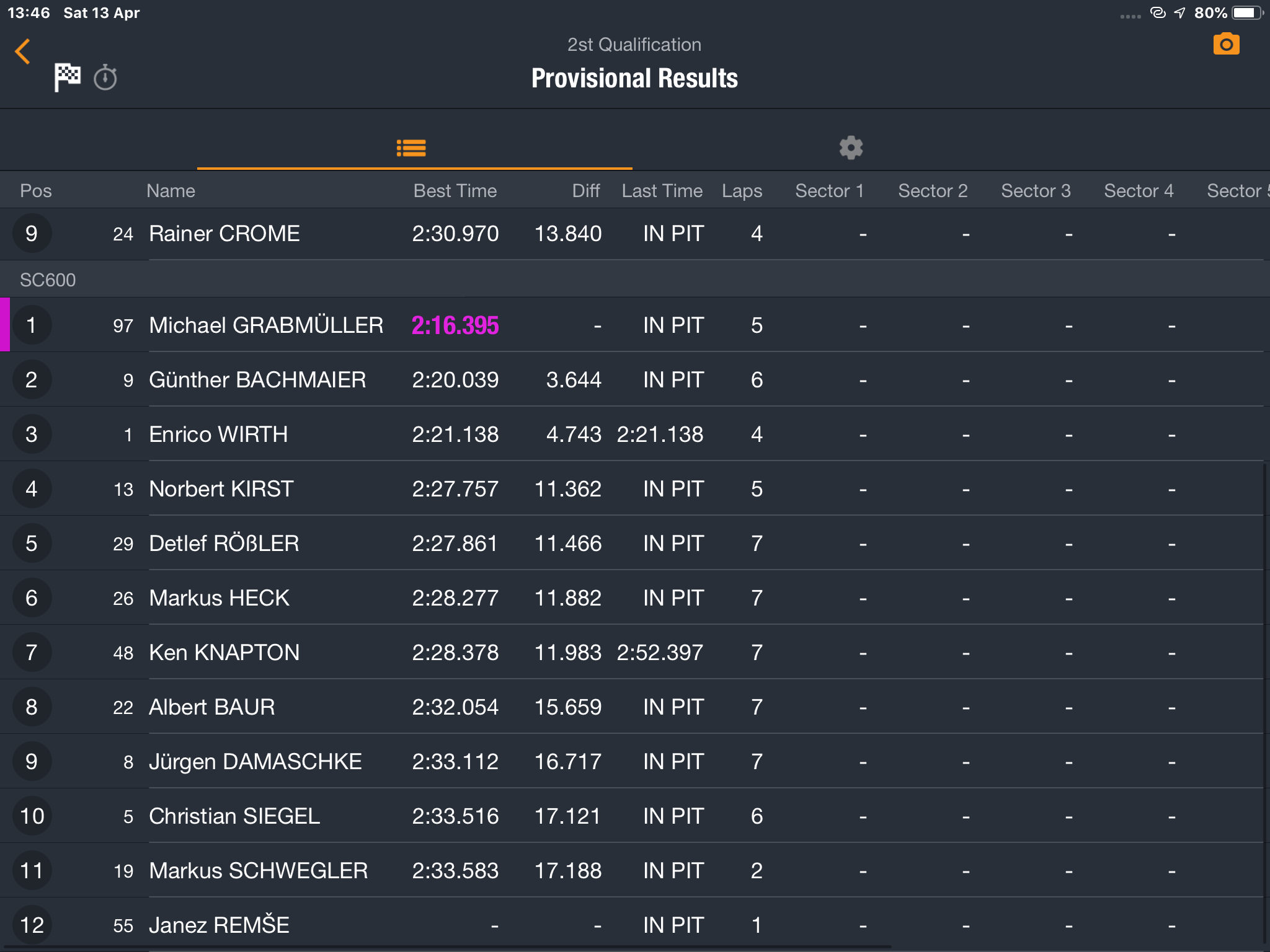Click Ken KNAPTON's last time 2:52.397
Image resolution: width=1270 pixels, height=952 pixels.
pos(660,653)
